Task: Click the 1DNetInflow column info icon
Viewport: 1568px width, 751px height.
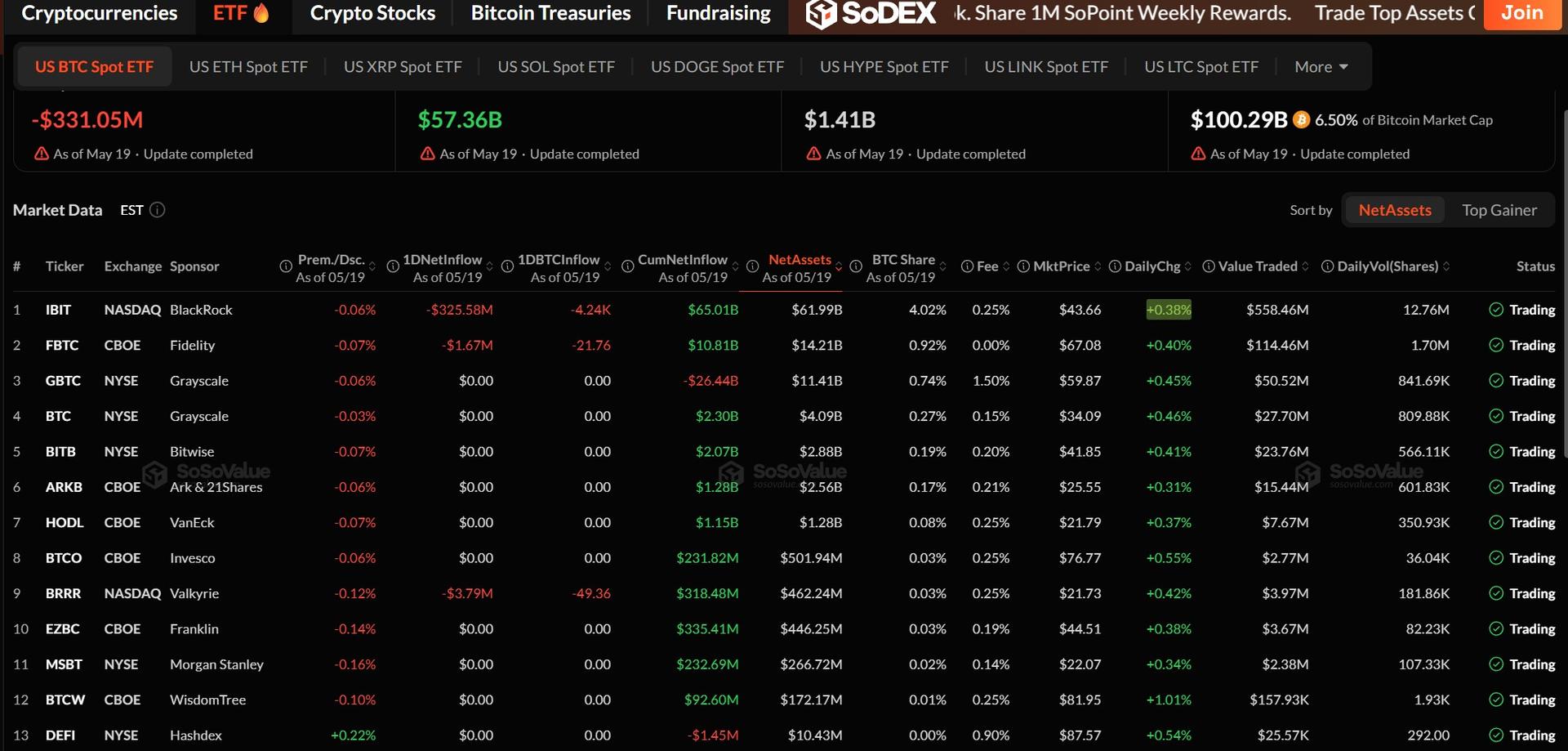Action: [393, 266]
